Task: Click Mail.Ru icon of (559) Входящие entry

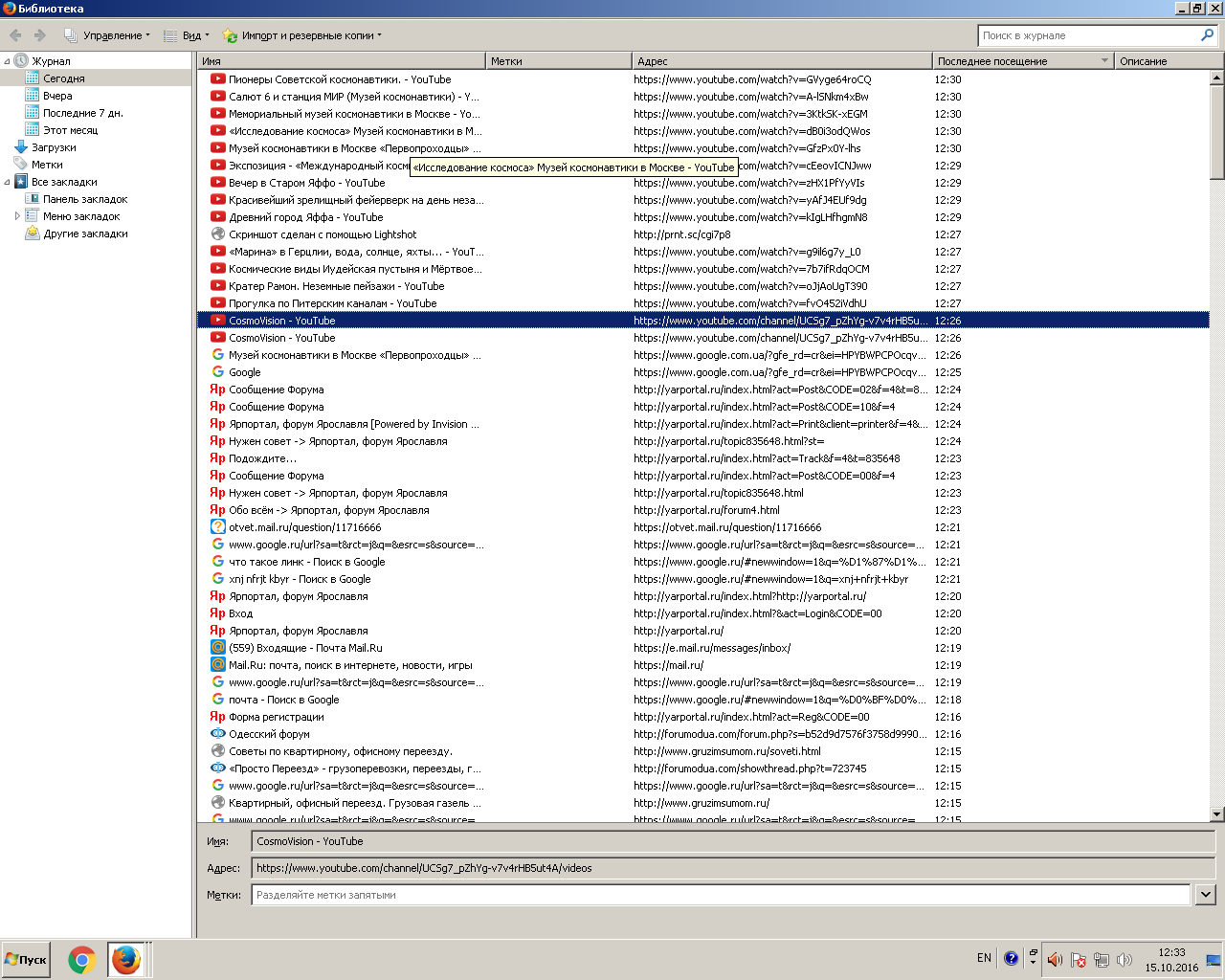Action: click(x=218, y=648)
